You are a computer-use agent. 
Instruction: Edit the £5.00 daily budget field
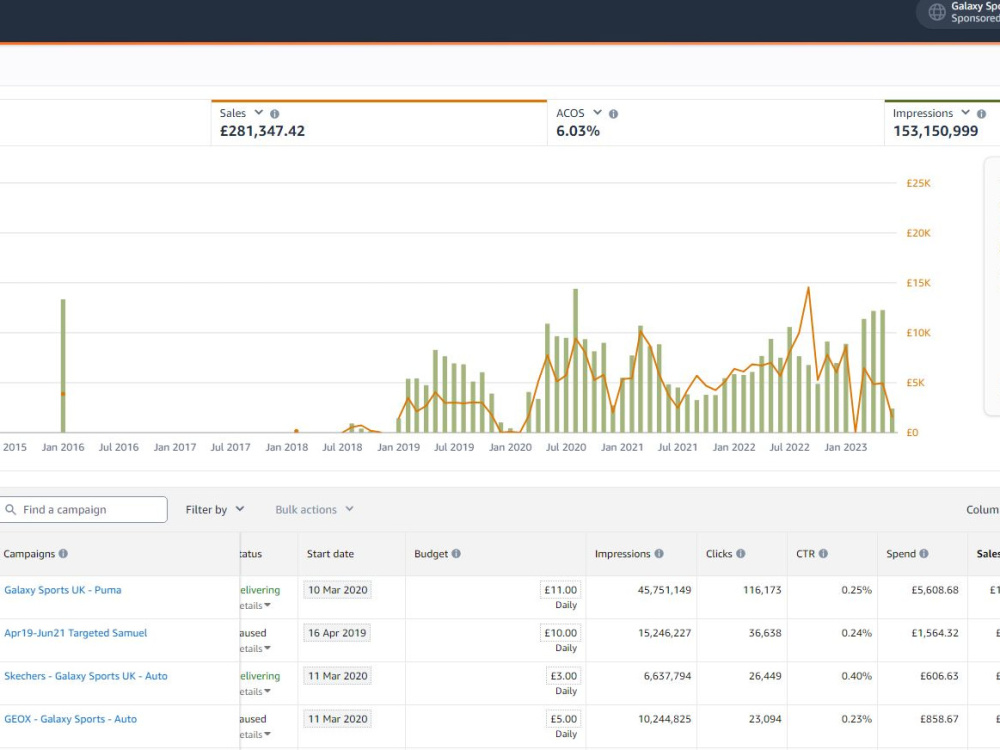click(563, 719)
